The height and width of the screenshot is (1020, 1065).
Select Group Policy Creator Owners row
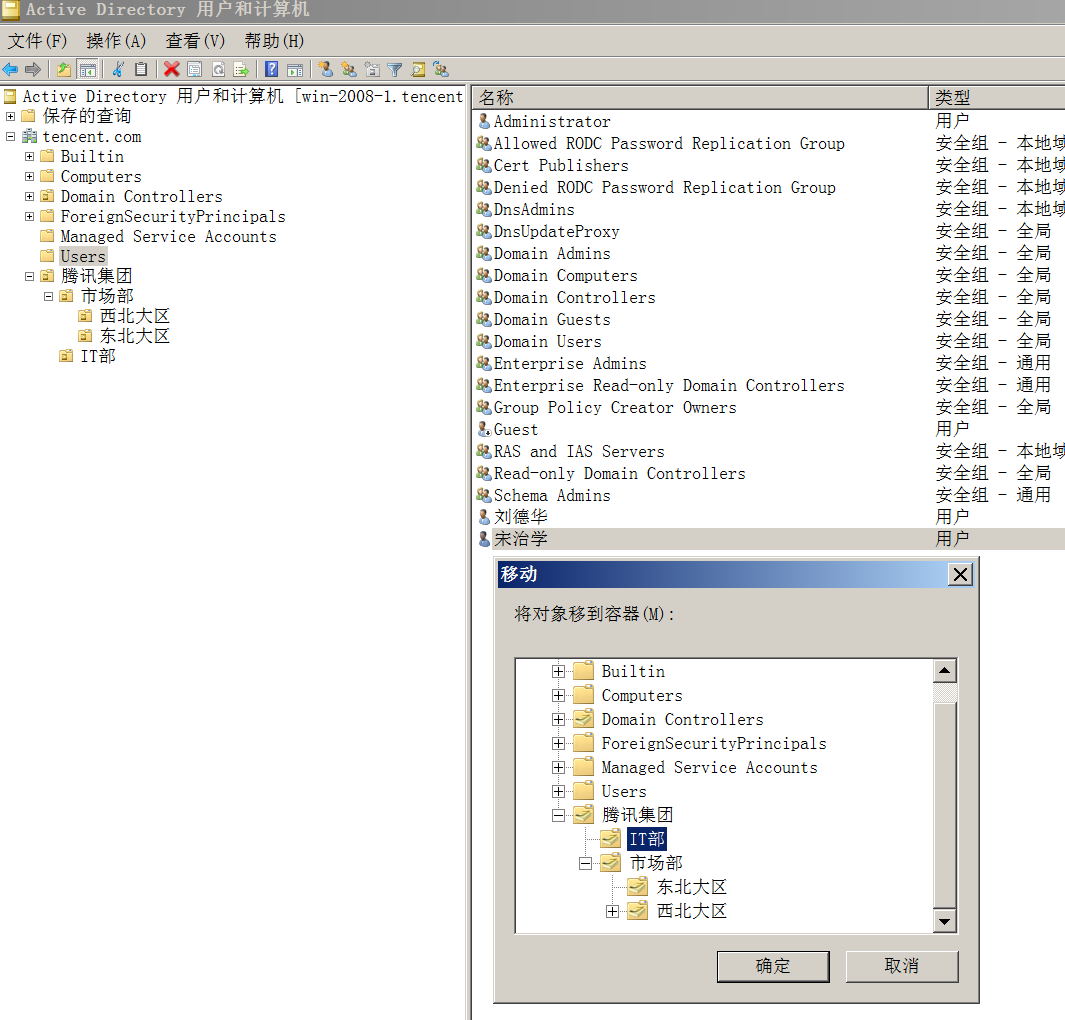pos(615,407)
